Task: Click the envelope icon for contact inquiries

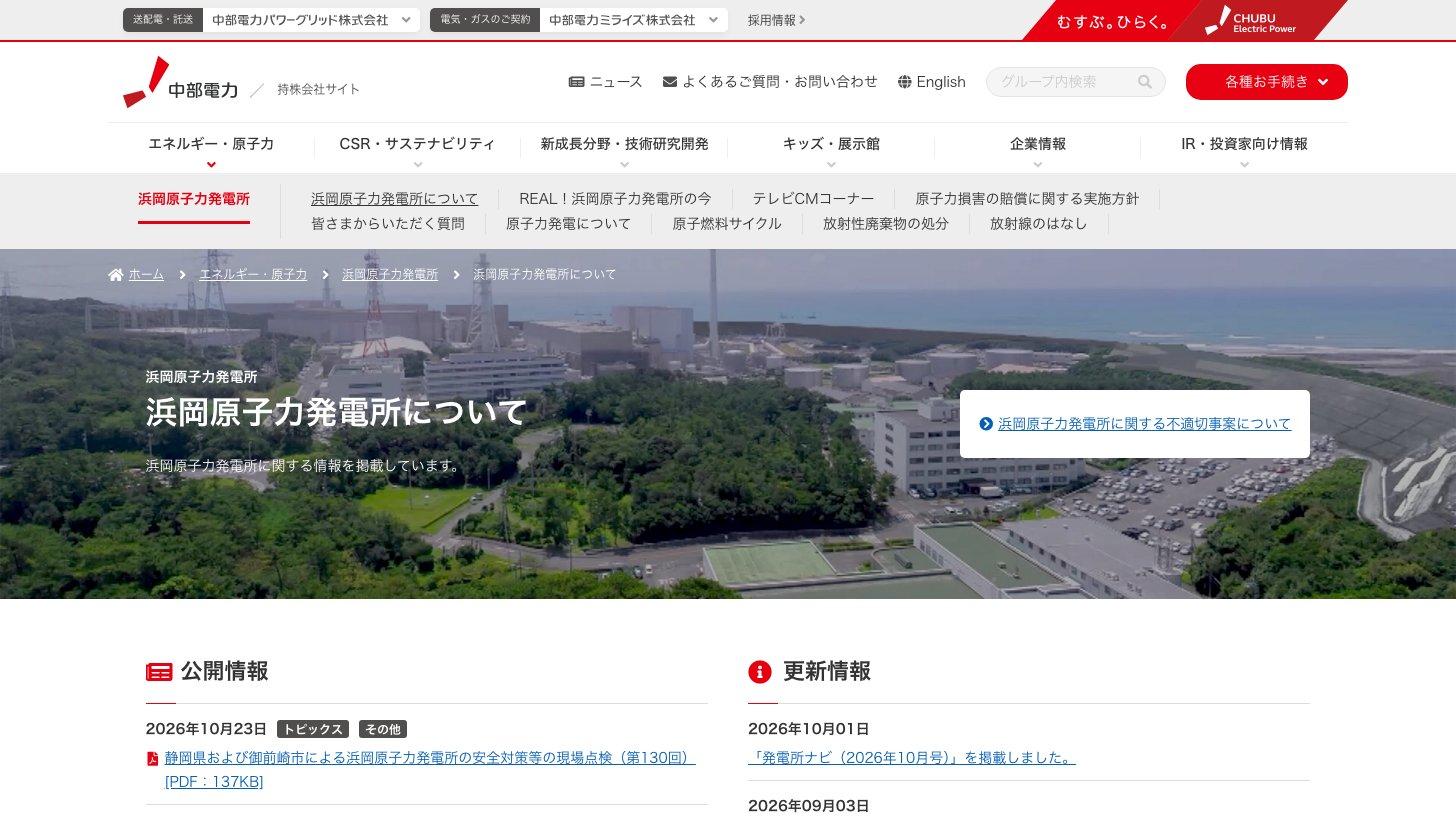Action: (x=670, y=82)
